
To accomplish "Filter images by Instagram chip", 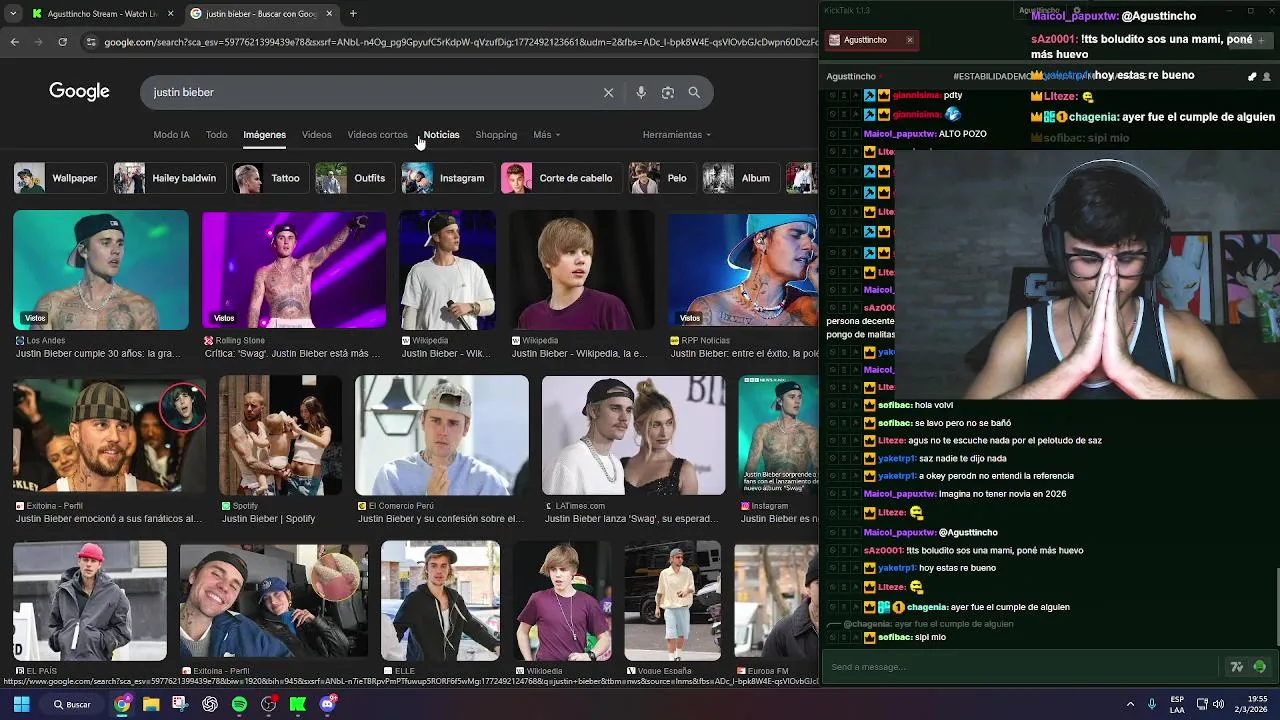I will pyautogui.click(x=446, y=178).
